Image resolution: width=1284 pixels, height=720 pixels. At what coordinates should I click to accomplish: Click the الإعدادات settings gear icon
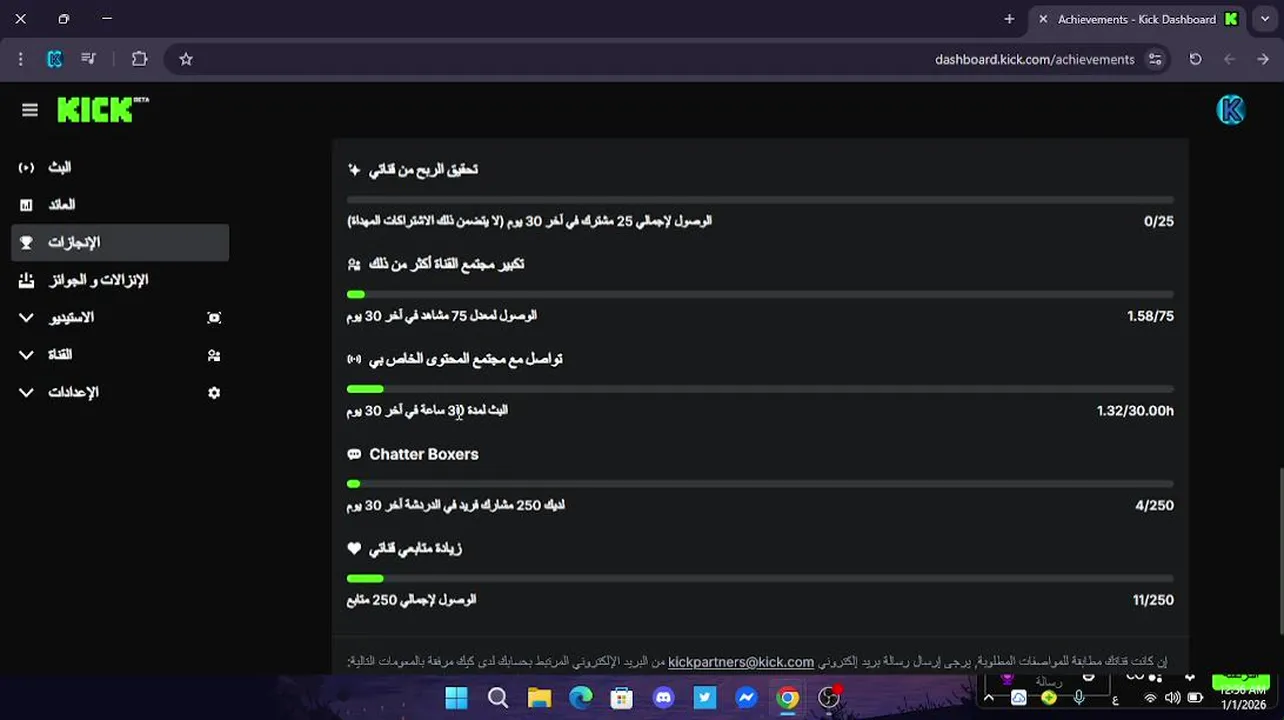214,393
